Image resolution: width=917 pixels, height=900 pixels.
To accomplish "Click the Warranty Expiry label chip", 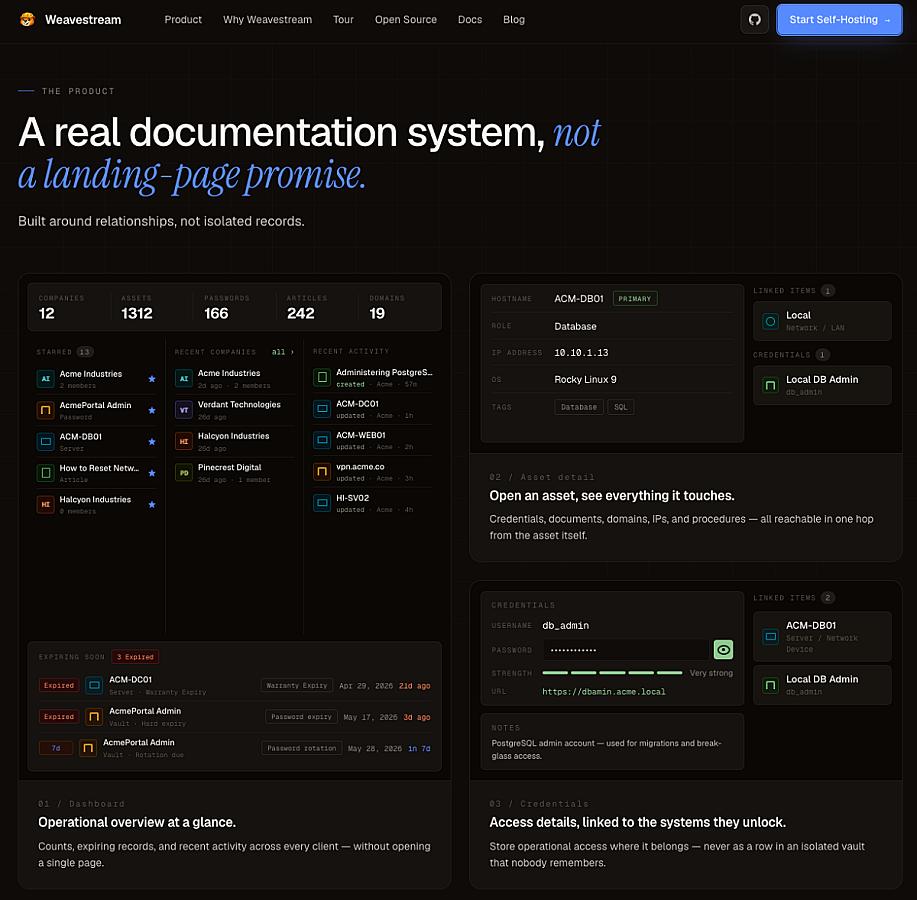I will 297,685.
